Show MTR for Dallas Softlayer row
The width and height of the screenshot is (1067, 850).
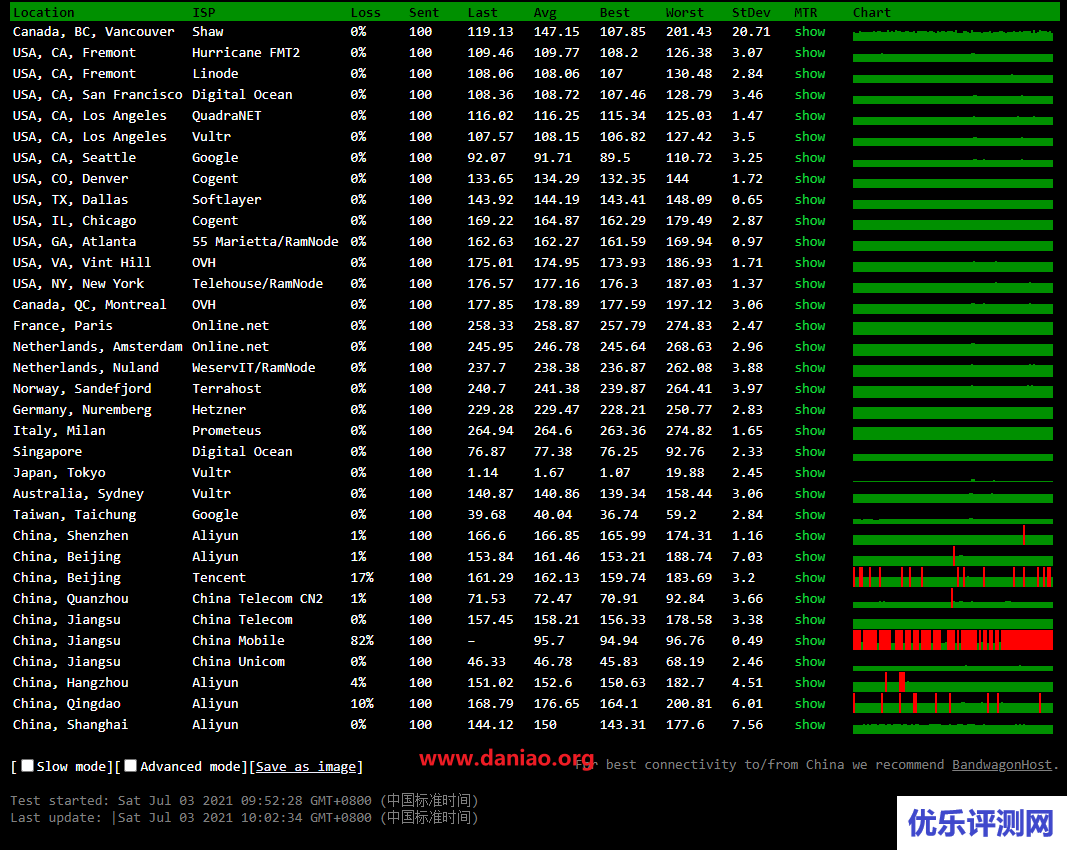pyautogui.click(x=810, y=199)
